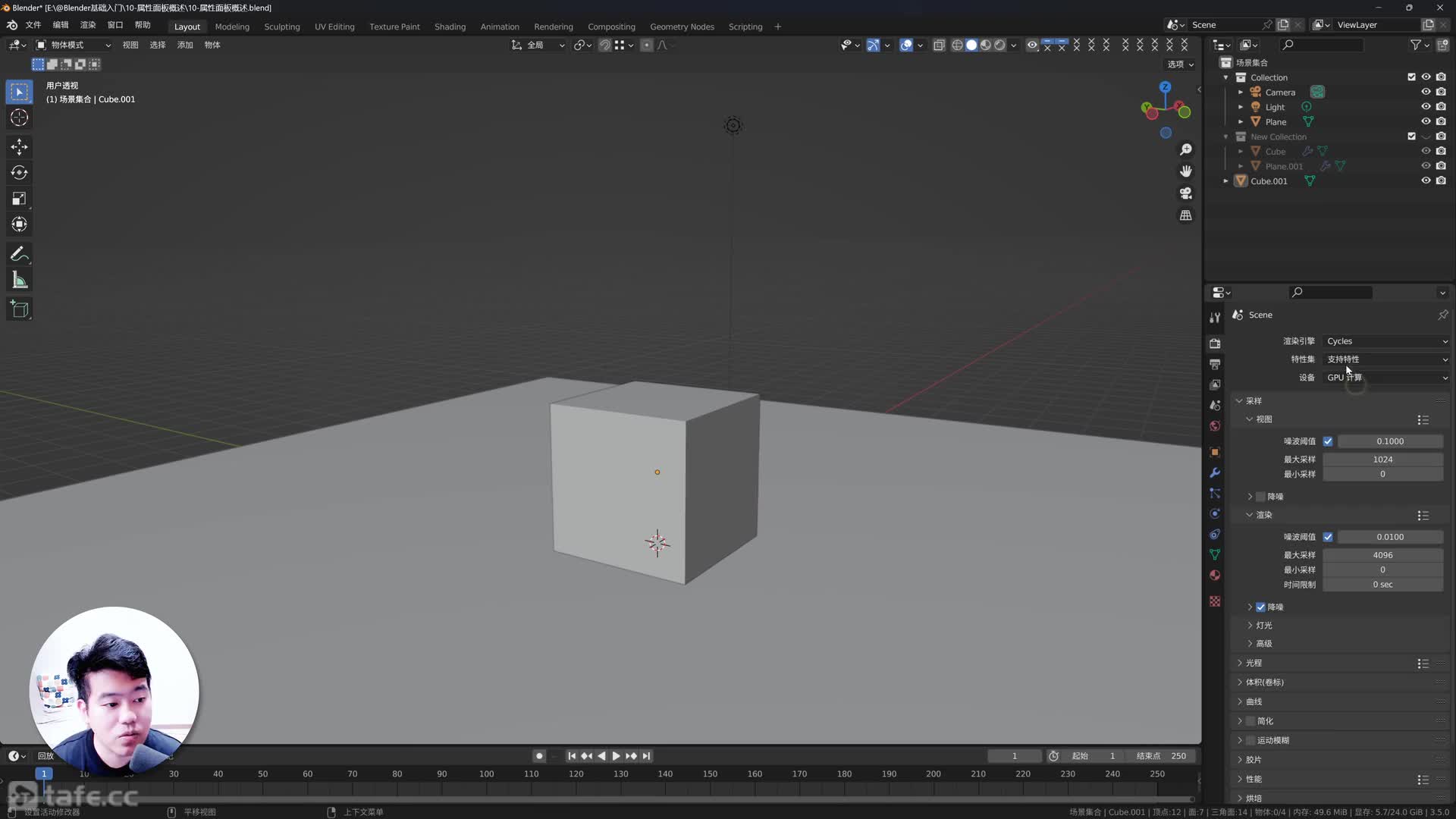Open the Modifier properties wrench tab

point(1215,473)
